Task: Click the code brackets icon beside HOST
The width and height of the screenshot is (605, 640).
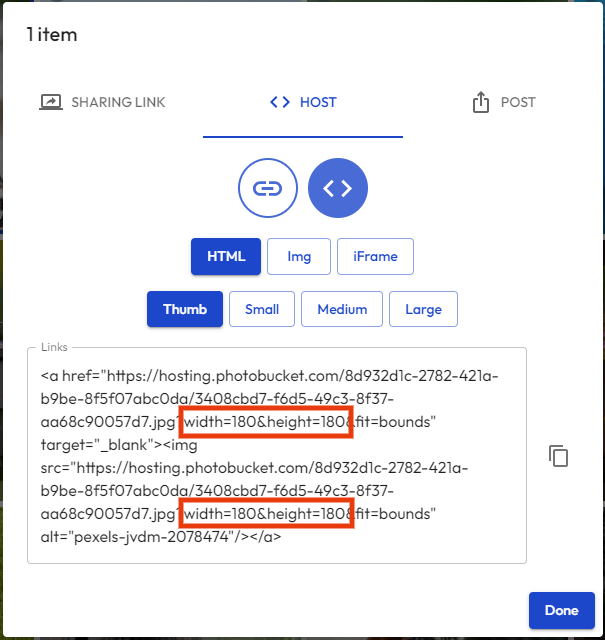Action: (x=280, y=102)
